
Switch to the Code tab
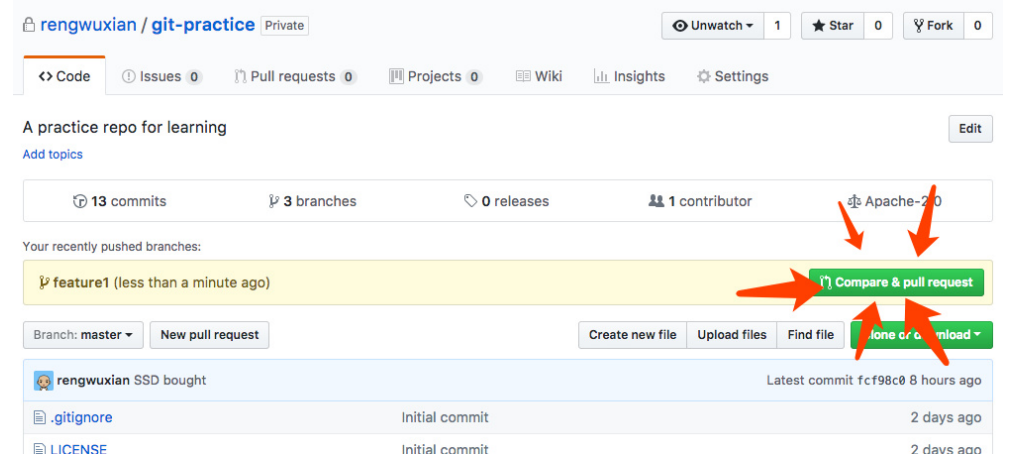[x=64, y=76]
